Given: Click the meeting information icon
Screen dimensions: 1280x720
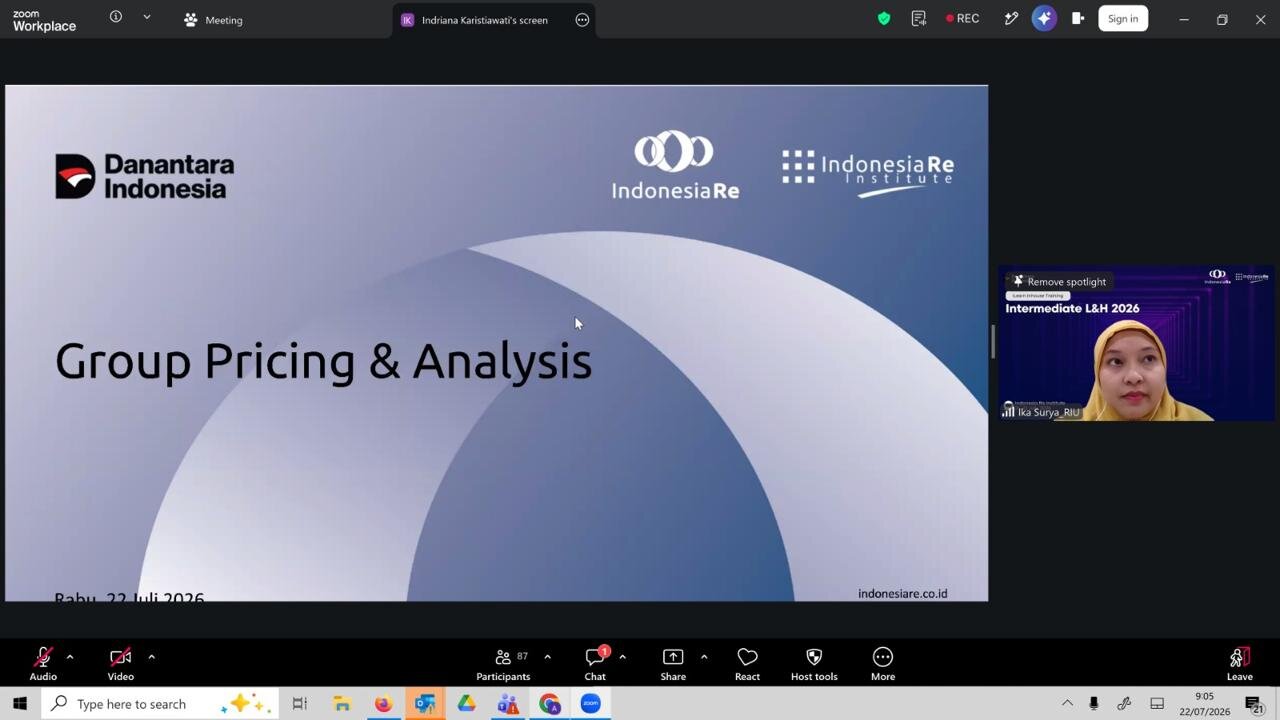Looking at the screenshot, I should tap(116, 17).
